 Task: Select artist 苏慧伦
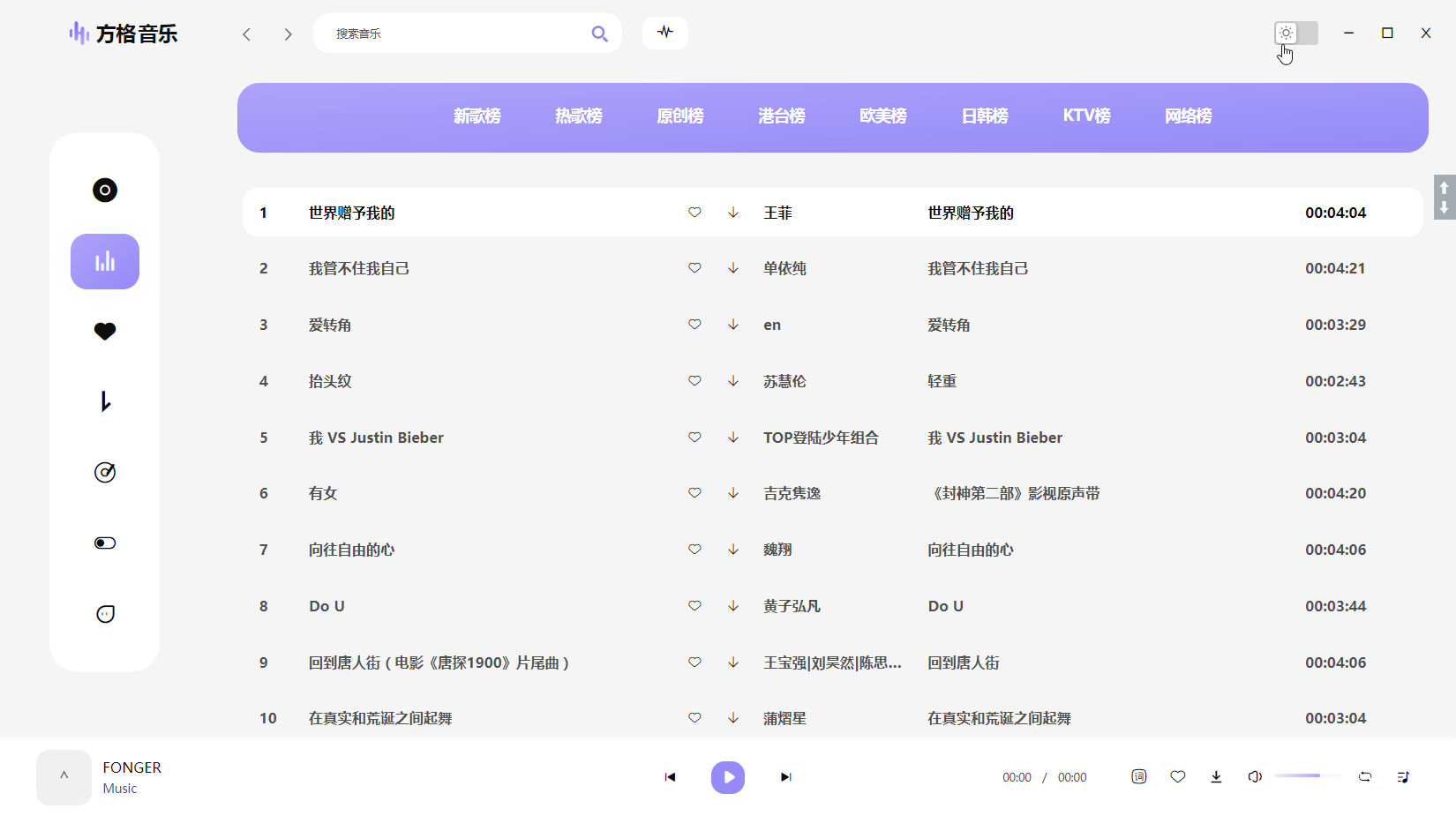pyautogui.click(x=785, y=381)
